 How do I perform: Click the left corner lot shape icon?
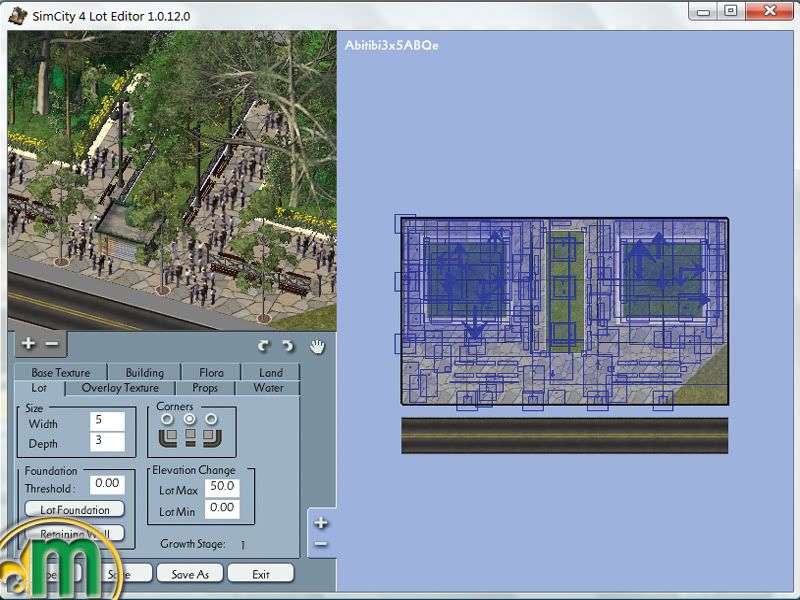(x=168, y=437)
